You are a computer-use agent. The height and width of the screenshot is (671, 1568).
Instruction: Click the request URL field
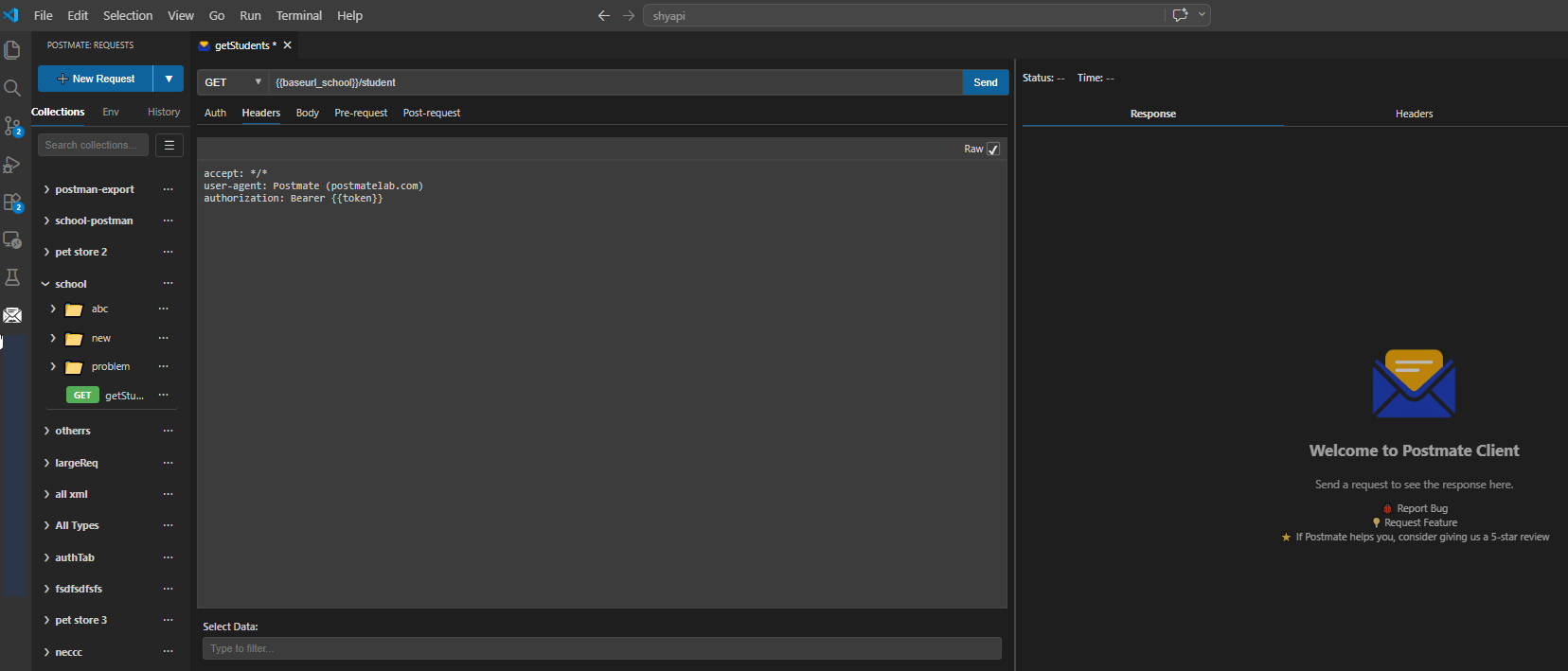coord(615,82)
